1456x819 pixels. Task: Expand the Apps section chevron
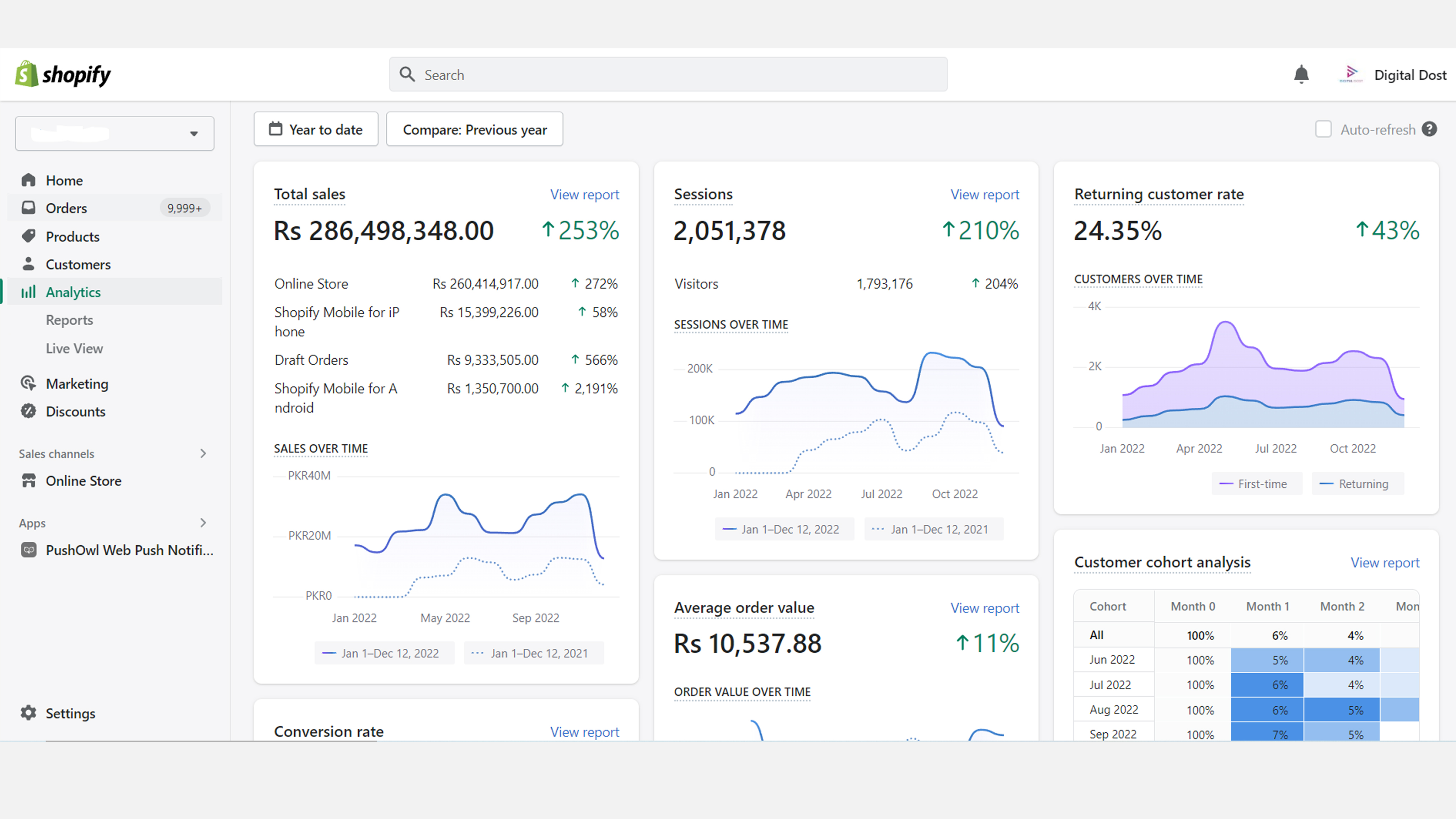203,523
